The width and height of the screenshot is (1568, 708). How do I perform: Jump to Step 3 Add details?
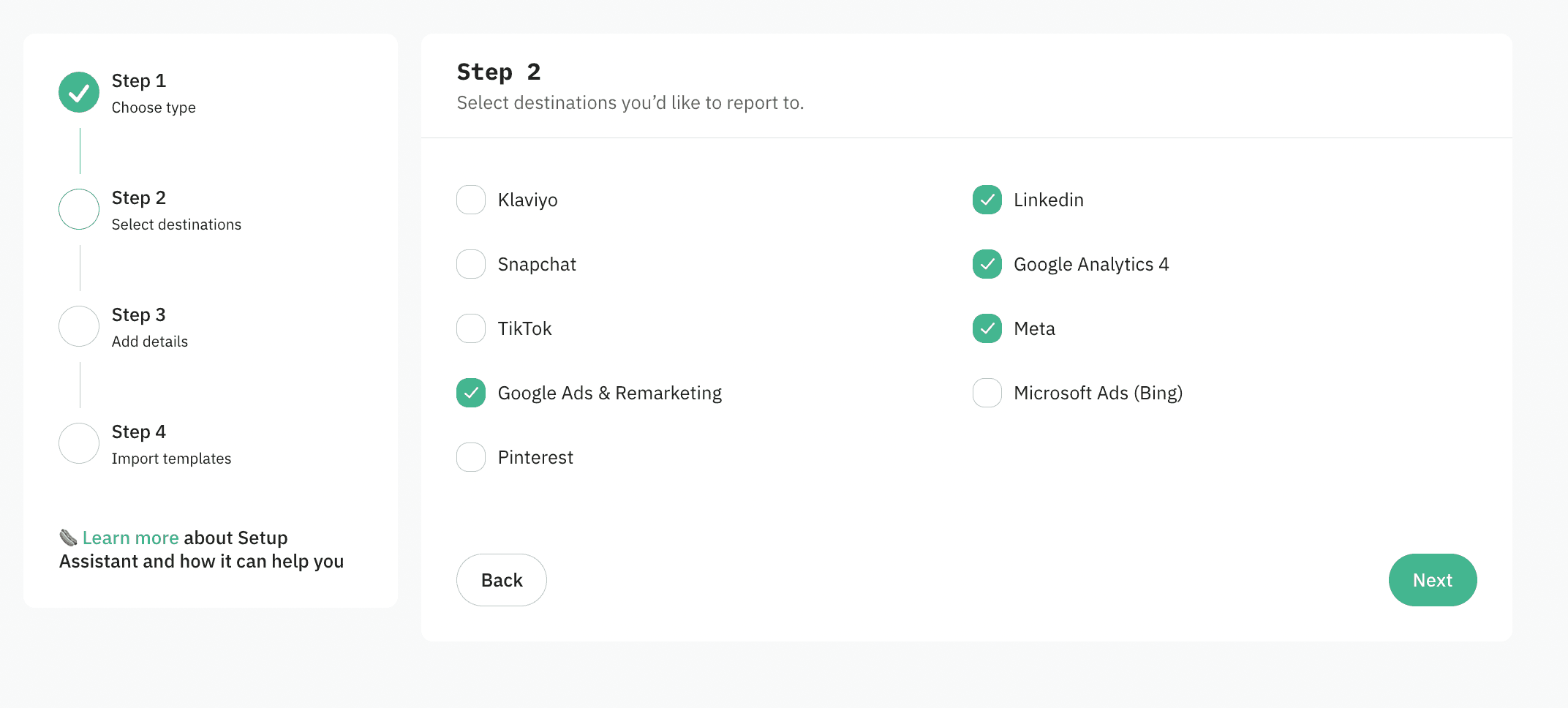(149, 328)
